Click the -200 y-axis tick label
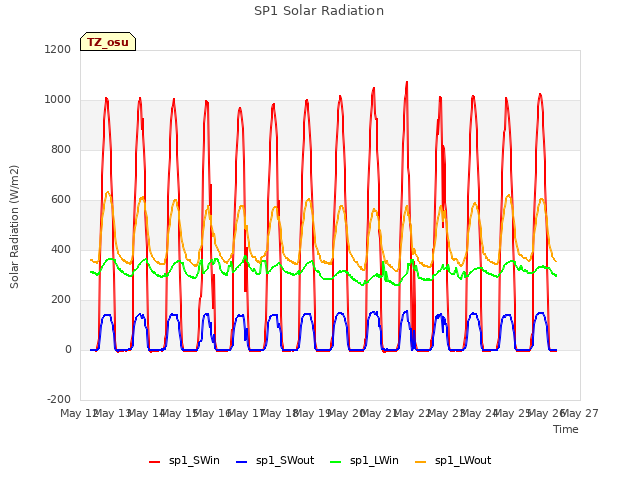 point(59,399)
